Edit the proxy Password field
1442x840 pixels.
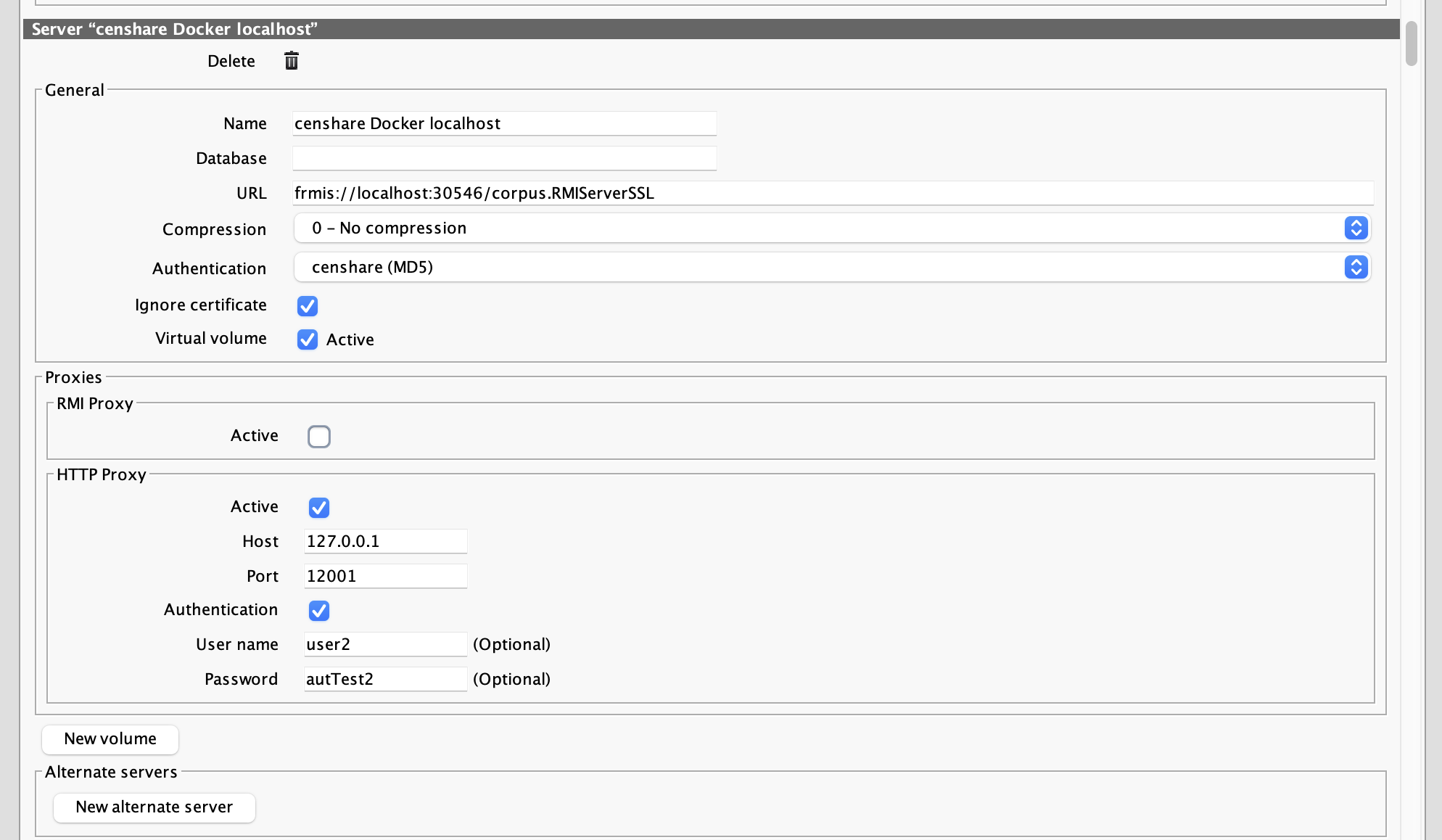[x=385, y=679]
